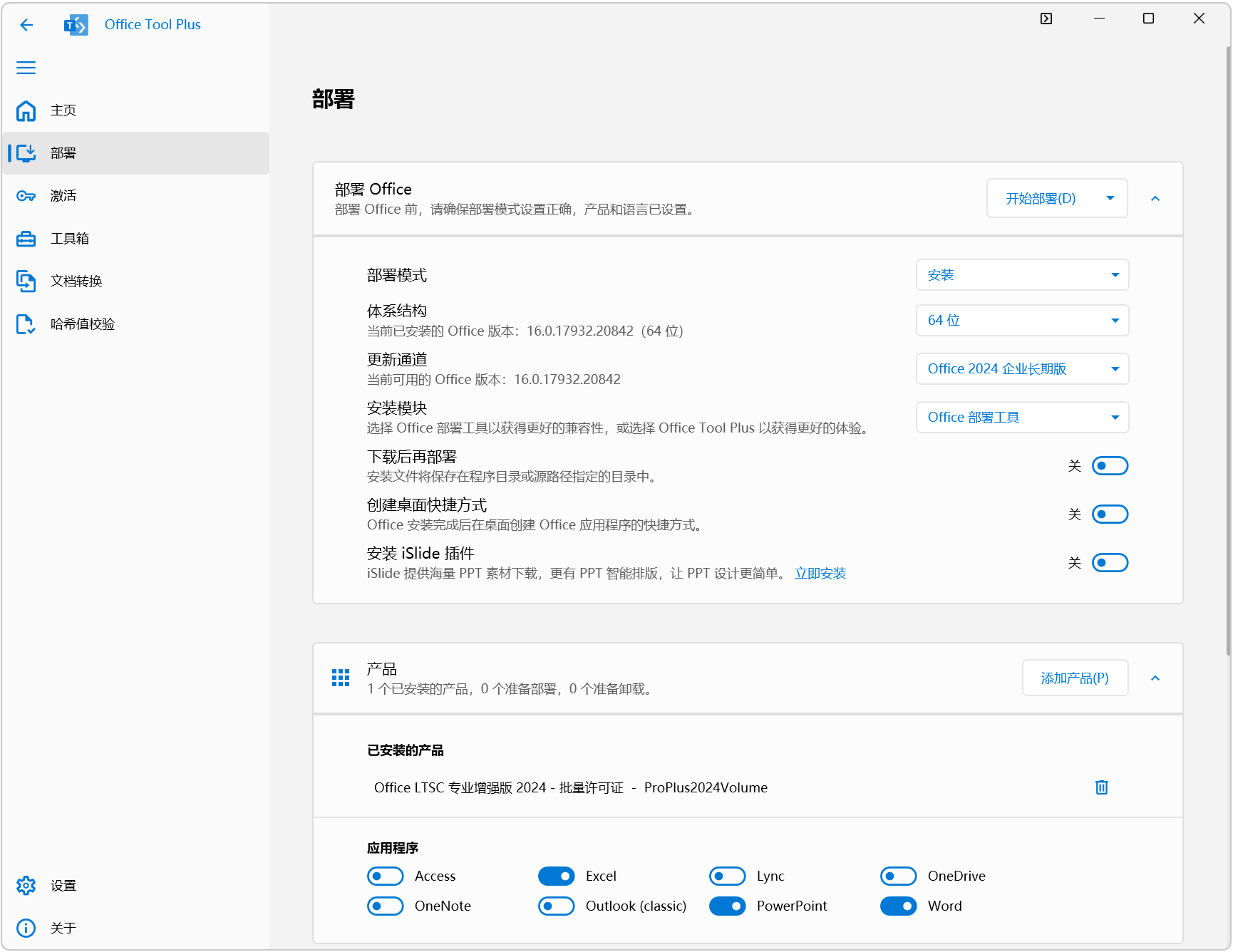
Task: Select 部署 navigation item
Action: [135, 153]
